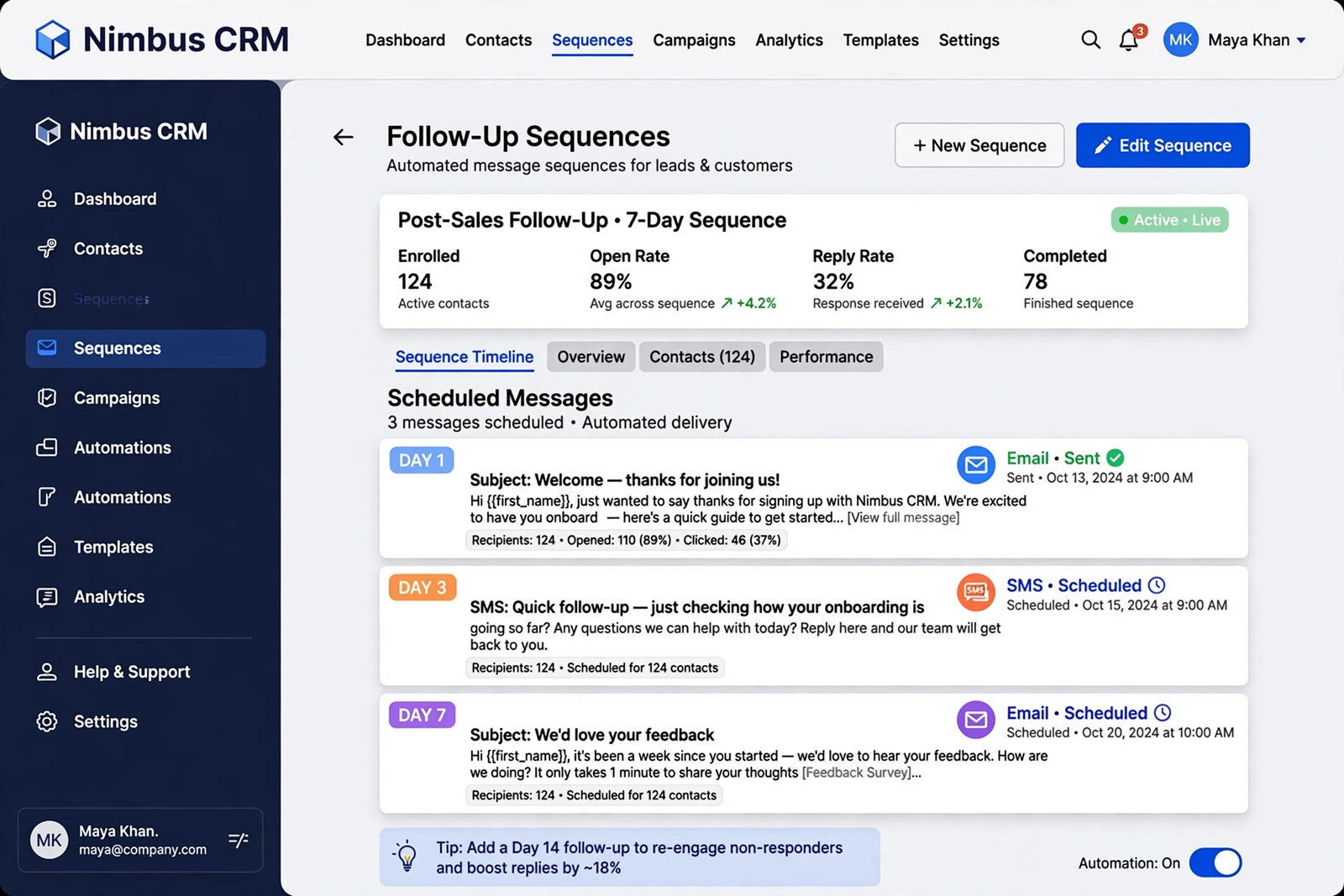Click the DAY 1 blue badge
Image resolution: width=1344 pixels, height=896 pixels.
(x=422, y=460)
